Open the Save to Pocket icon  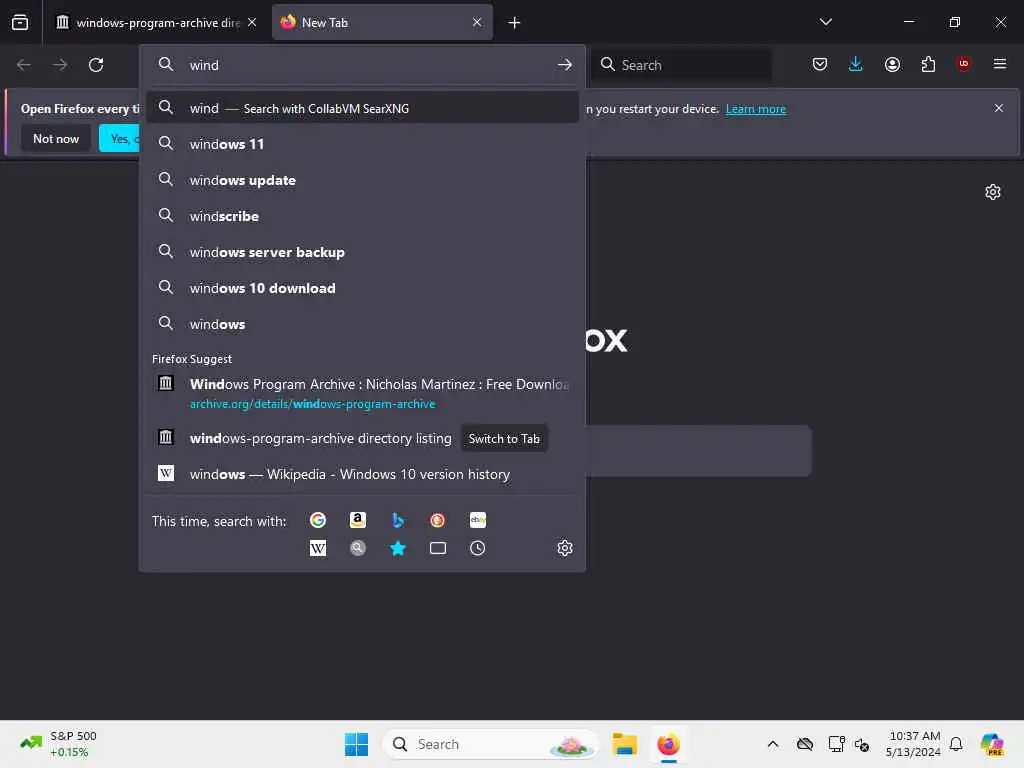(820, 64)
